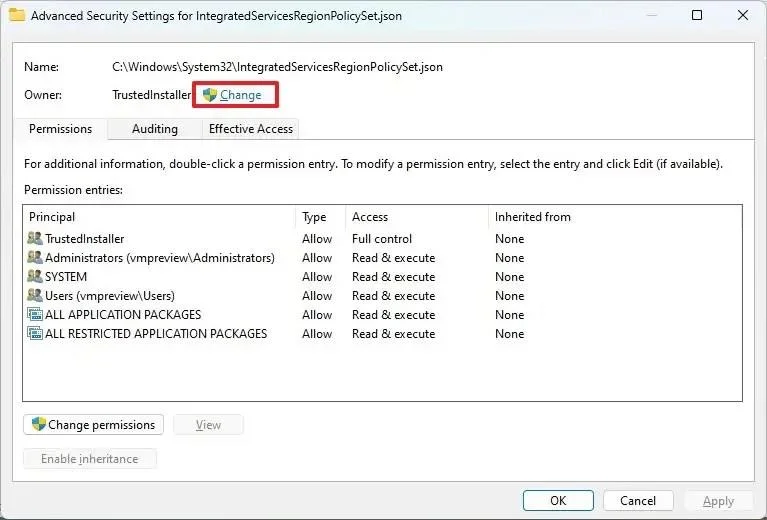Sort by the Principal column header
The image size is (767, 520).
point(159,217)
